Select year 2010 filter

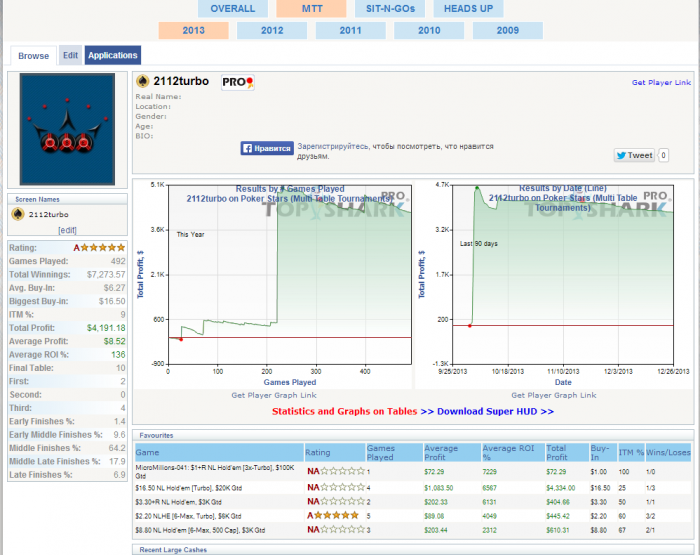[x=429, y=30]
